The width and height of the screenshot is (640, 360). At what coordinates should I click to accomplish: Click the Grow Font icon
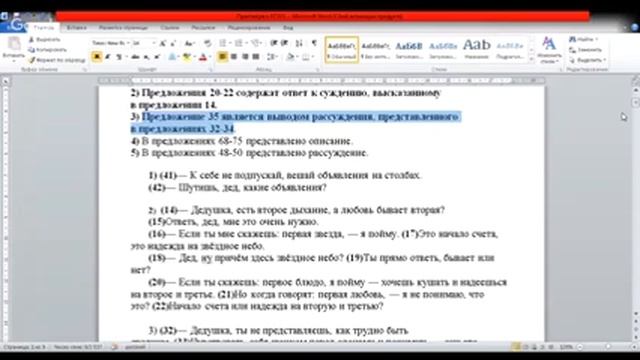tap(162, 43)
